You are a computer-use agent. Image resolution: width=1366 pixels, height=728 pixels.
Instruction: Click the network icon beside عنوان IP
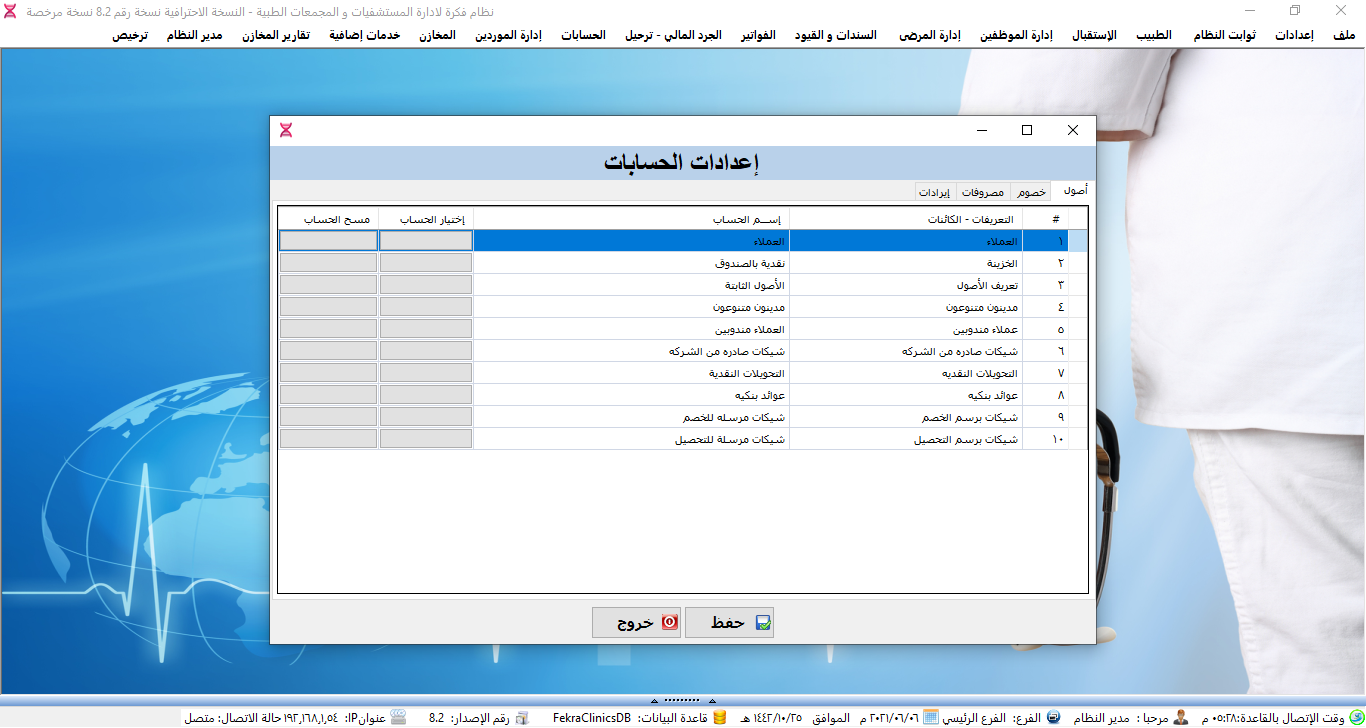pos(398,718)
